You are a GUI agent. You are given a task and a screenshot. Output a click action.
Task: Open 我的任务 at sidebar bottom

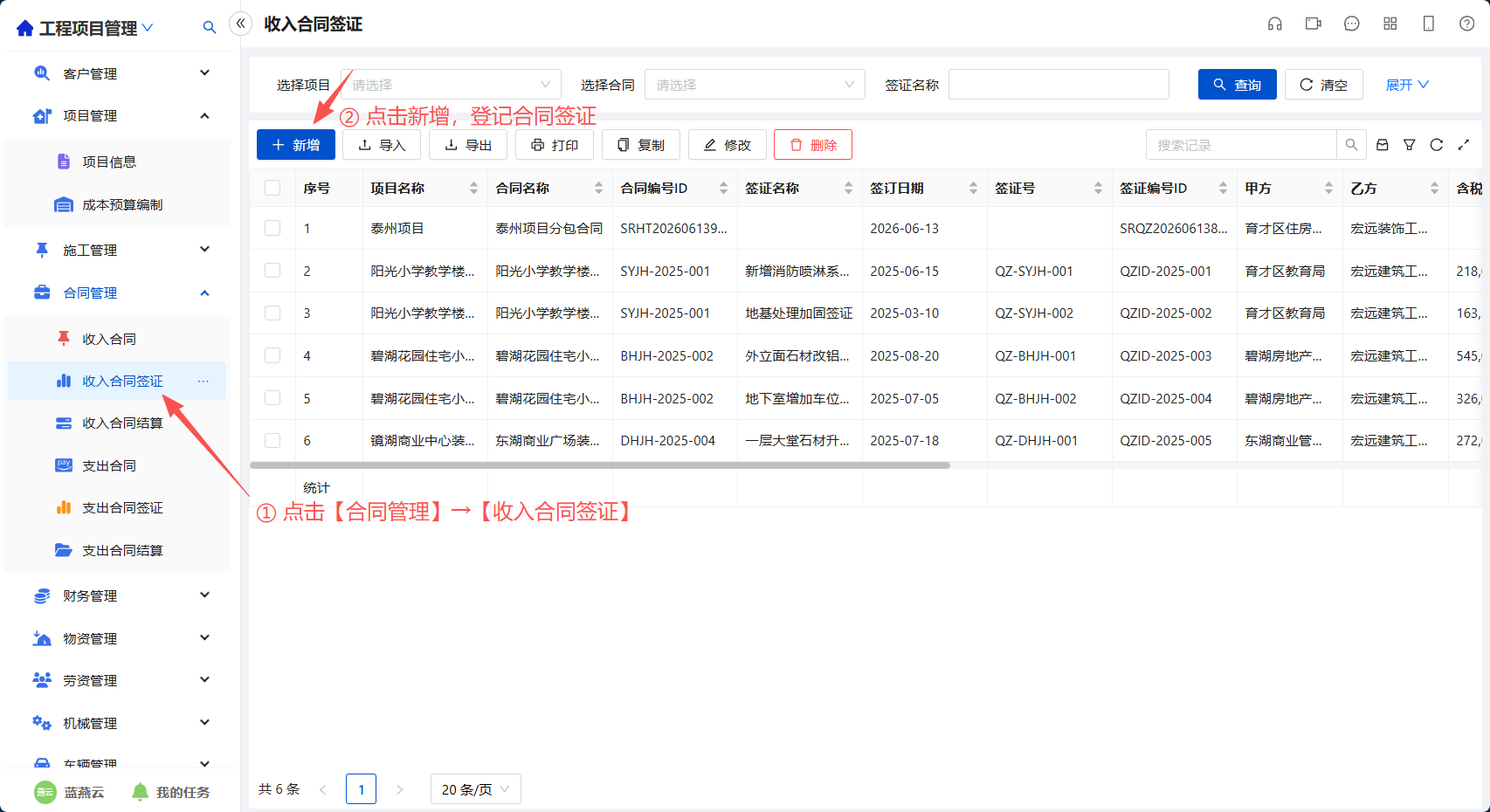coord(171,792)
